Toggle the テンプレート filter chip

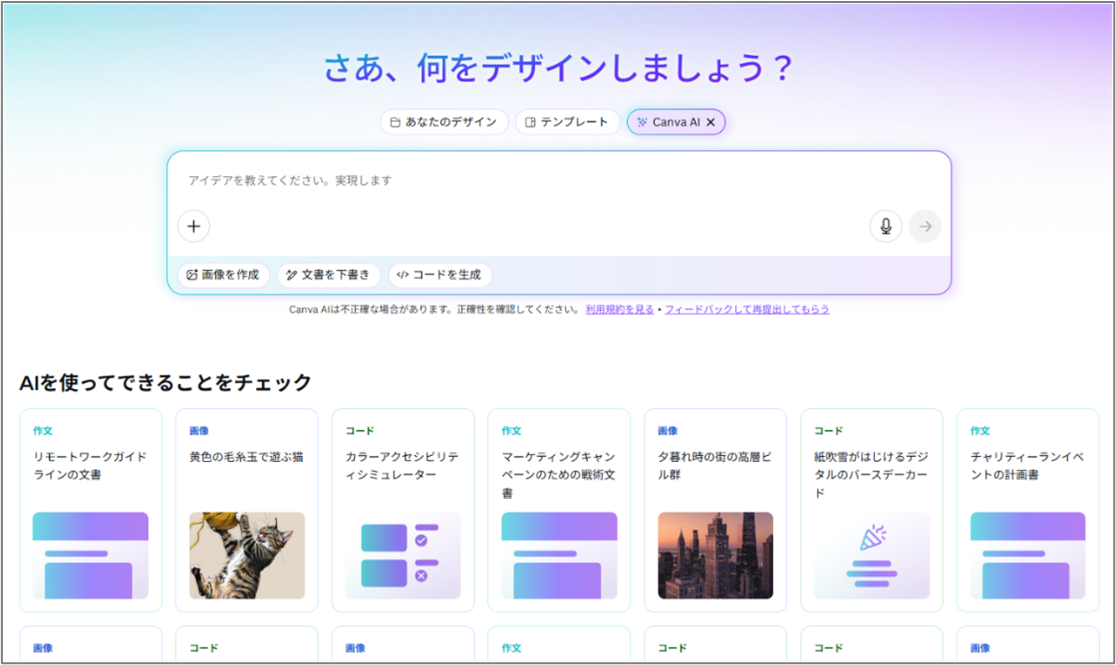point(567,121)
